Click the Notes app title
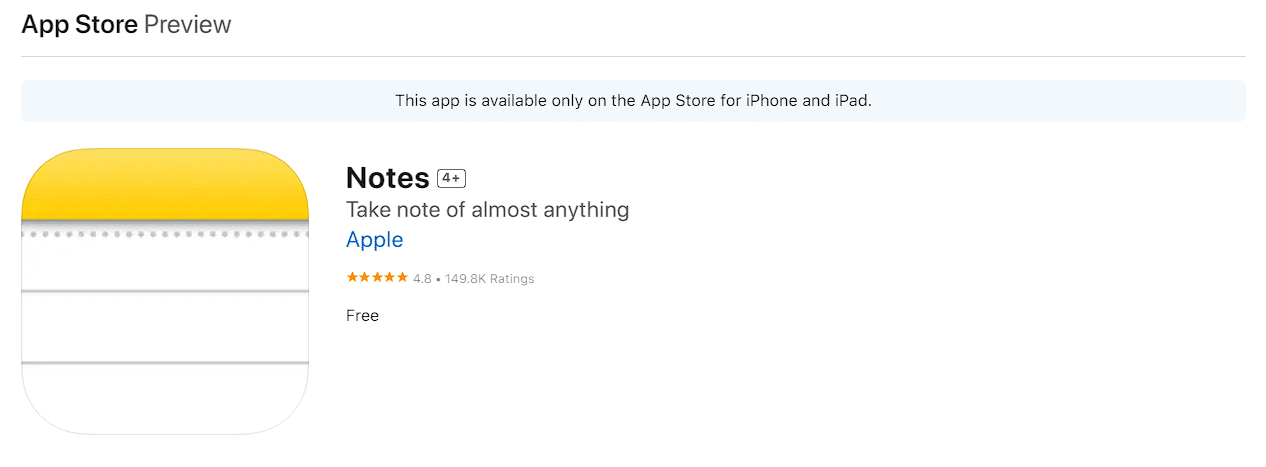The image size is (1266, 467). [x=388, y=178]
